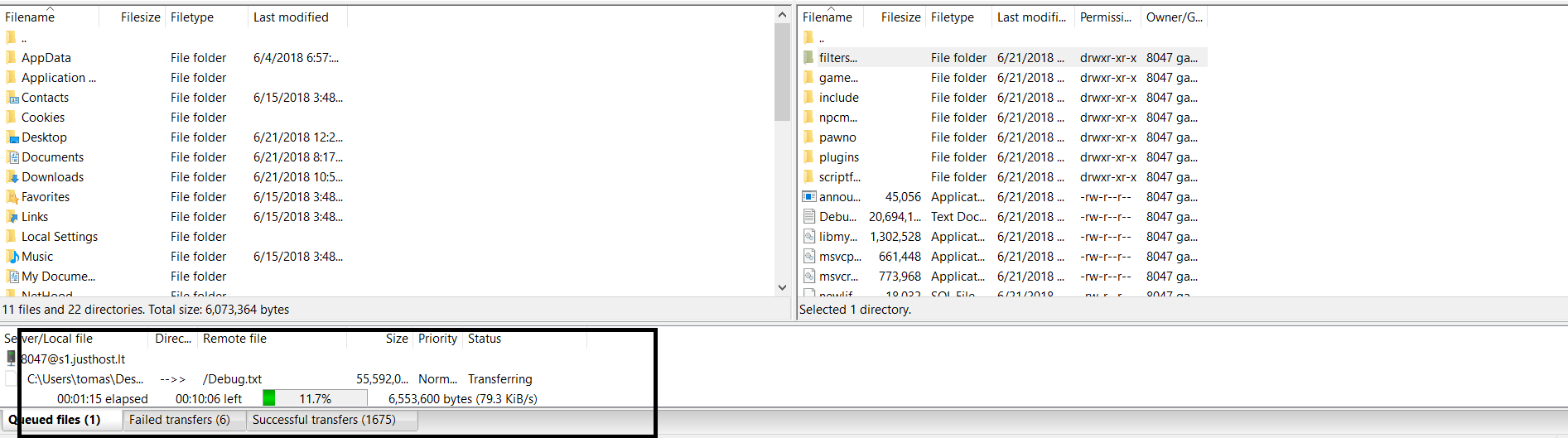
Task: Click the Status column header in queue
Action: click(524, 339)
